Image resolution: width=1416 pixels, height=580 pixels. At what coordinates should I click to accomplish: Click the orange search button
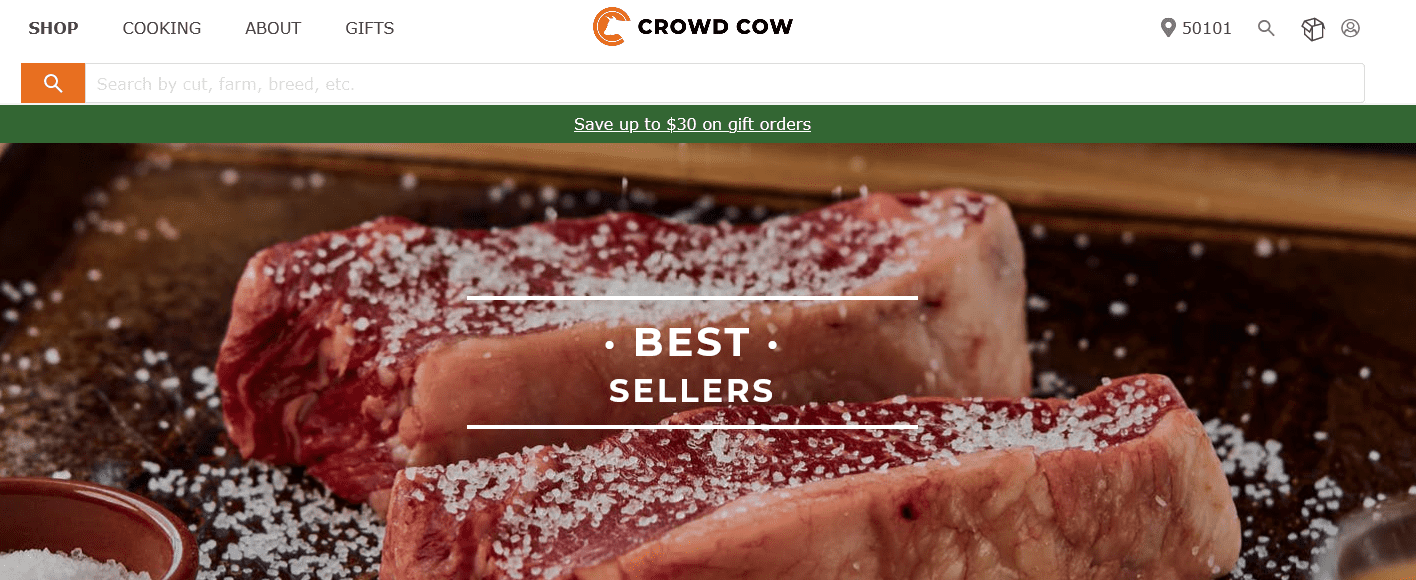53,83
